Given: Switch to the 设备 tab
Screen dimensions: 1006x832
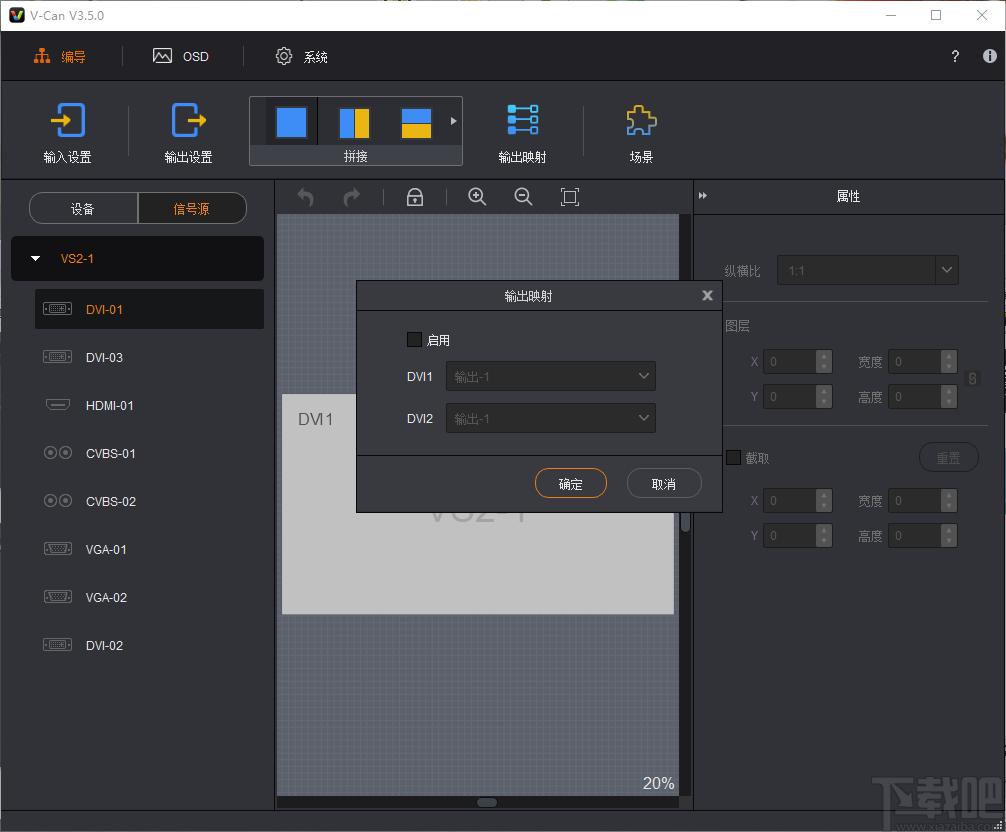Looking at the screenshot, I should [x=83, y=208].
